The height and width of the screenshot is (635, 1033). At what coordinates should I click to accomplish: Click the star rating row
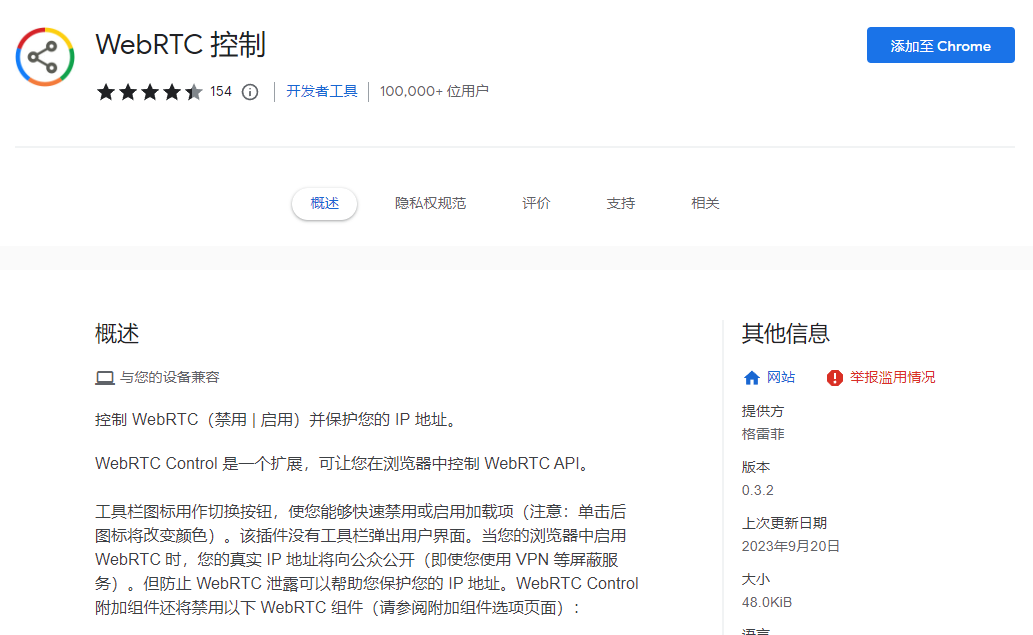click(149, 92)
